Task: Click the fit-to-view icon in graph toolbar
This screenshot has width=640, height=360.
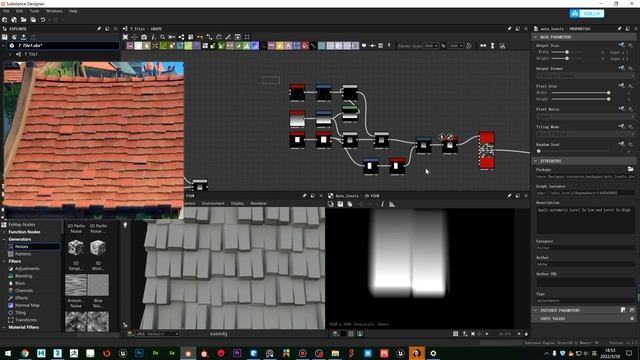Action: point(125,37)
